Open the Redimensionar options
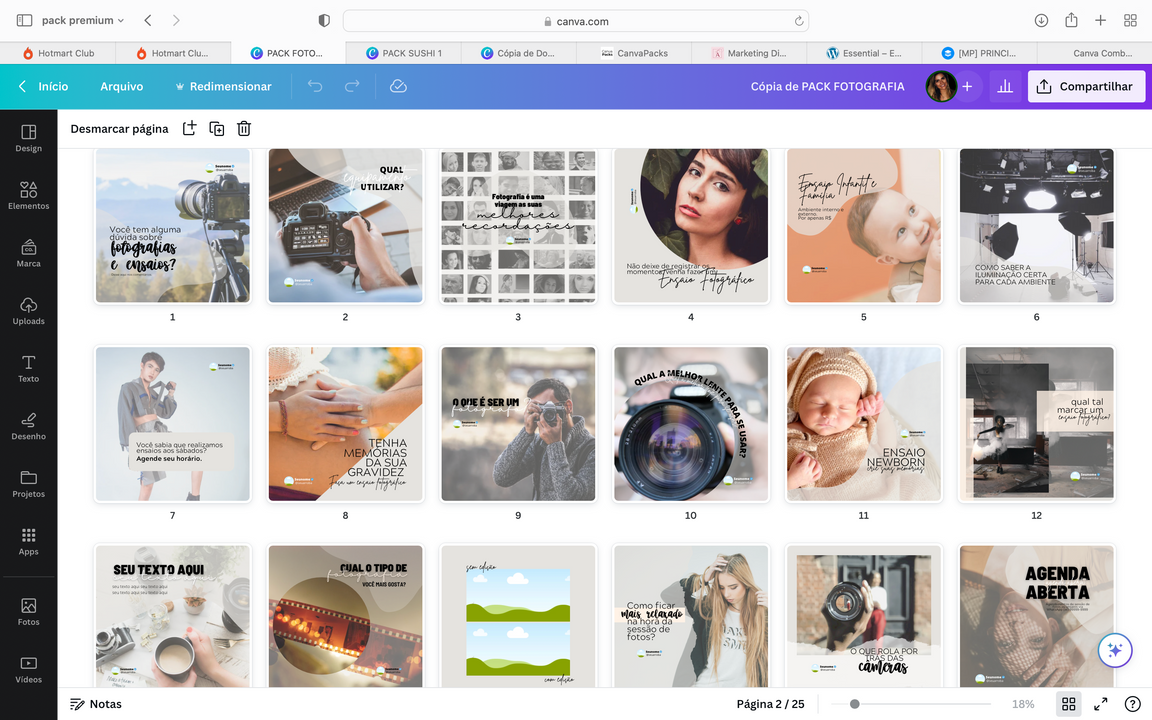The width and height of the screenshot is (1152, 720). pos(222,87)
